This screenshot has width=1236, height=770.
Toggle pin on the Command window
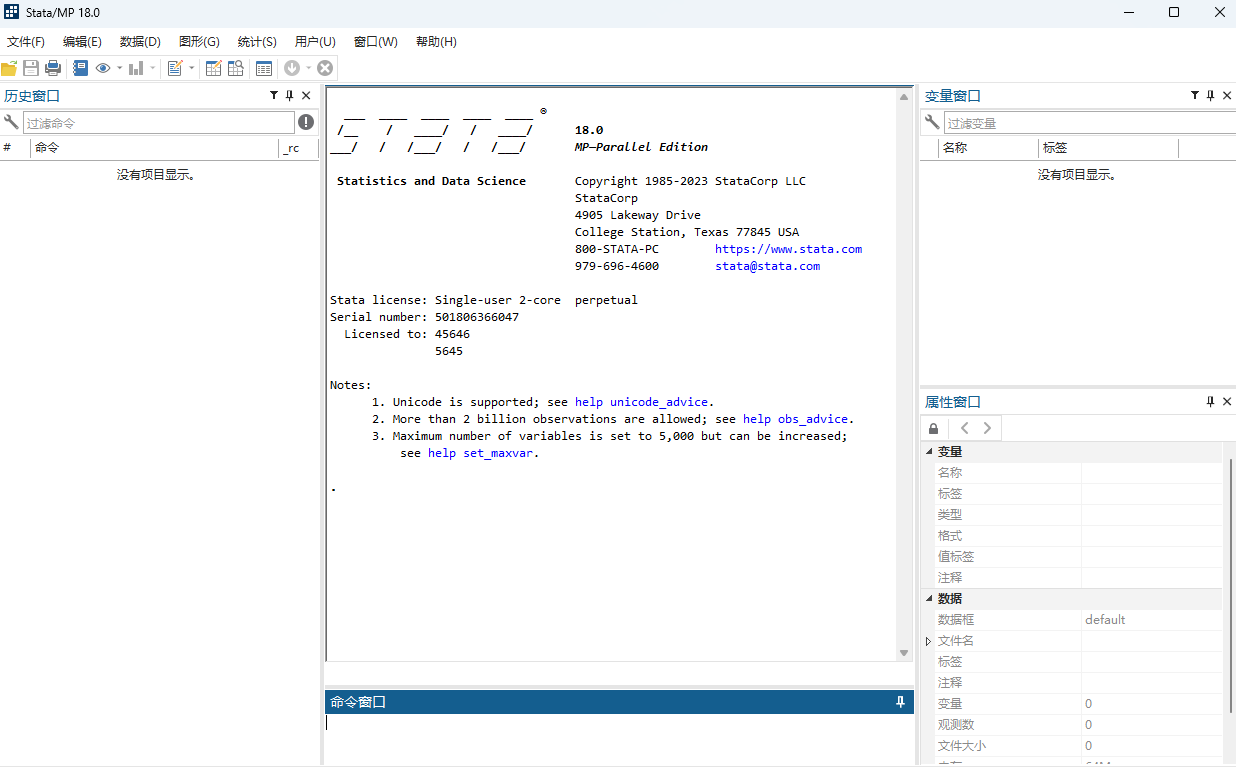coord(900,702)
